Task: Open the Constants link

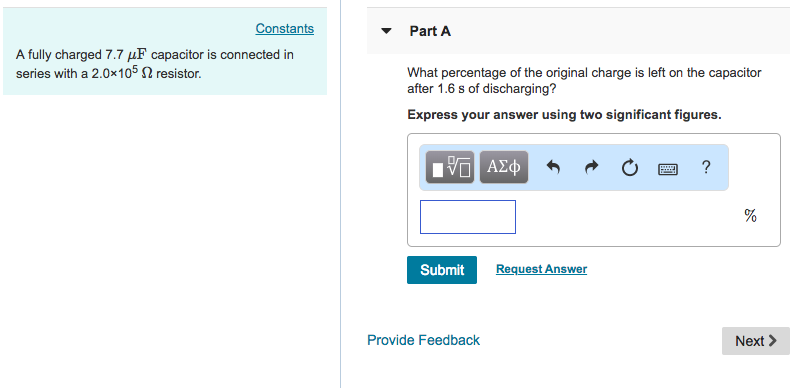Action: (285, 29)
